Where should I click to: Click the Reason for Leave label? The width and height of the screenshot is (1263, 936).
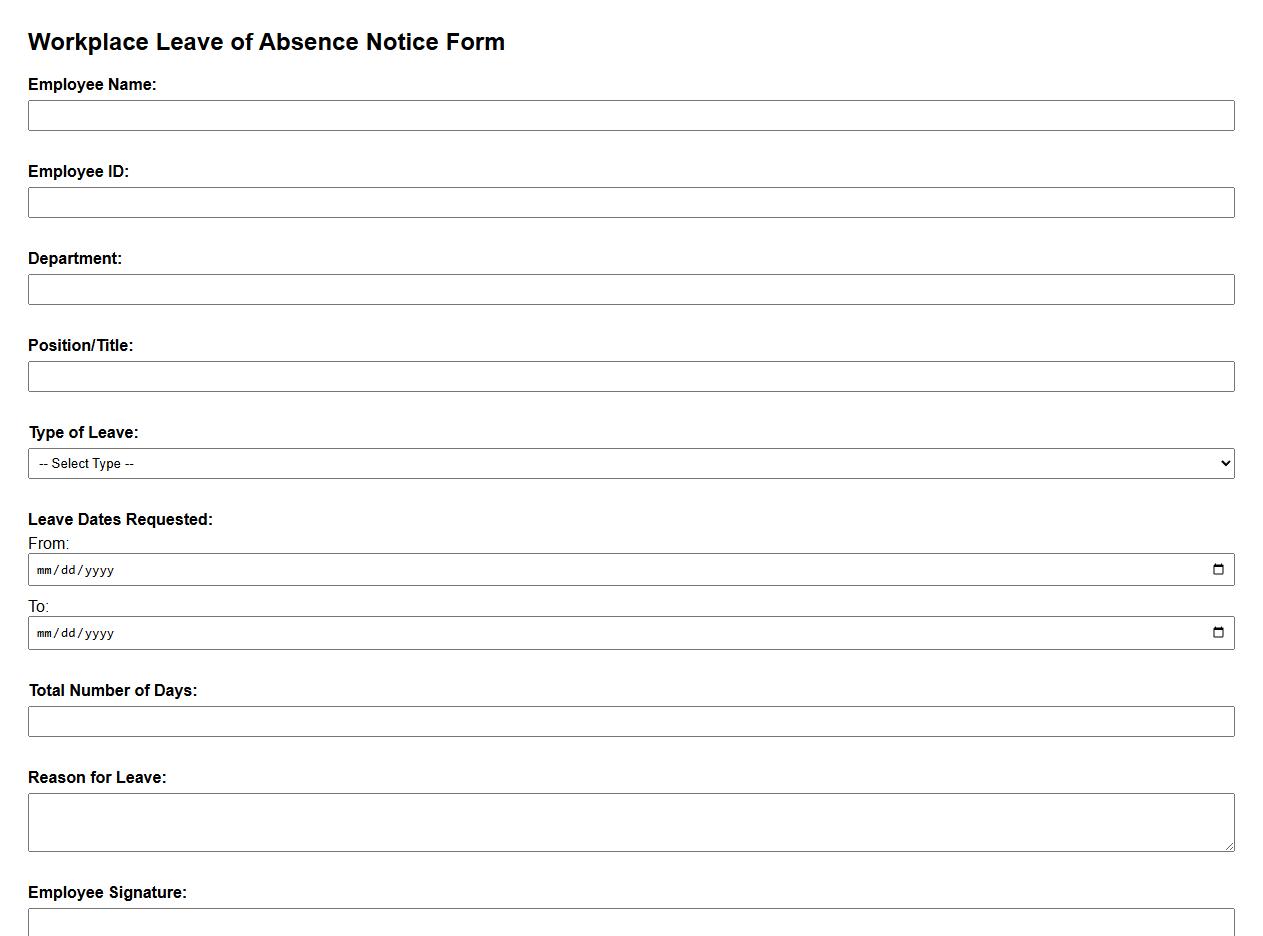point(98,776)
